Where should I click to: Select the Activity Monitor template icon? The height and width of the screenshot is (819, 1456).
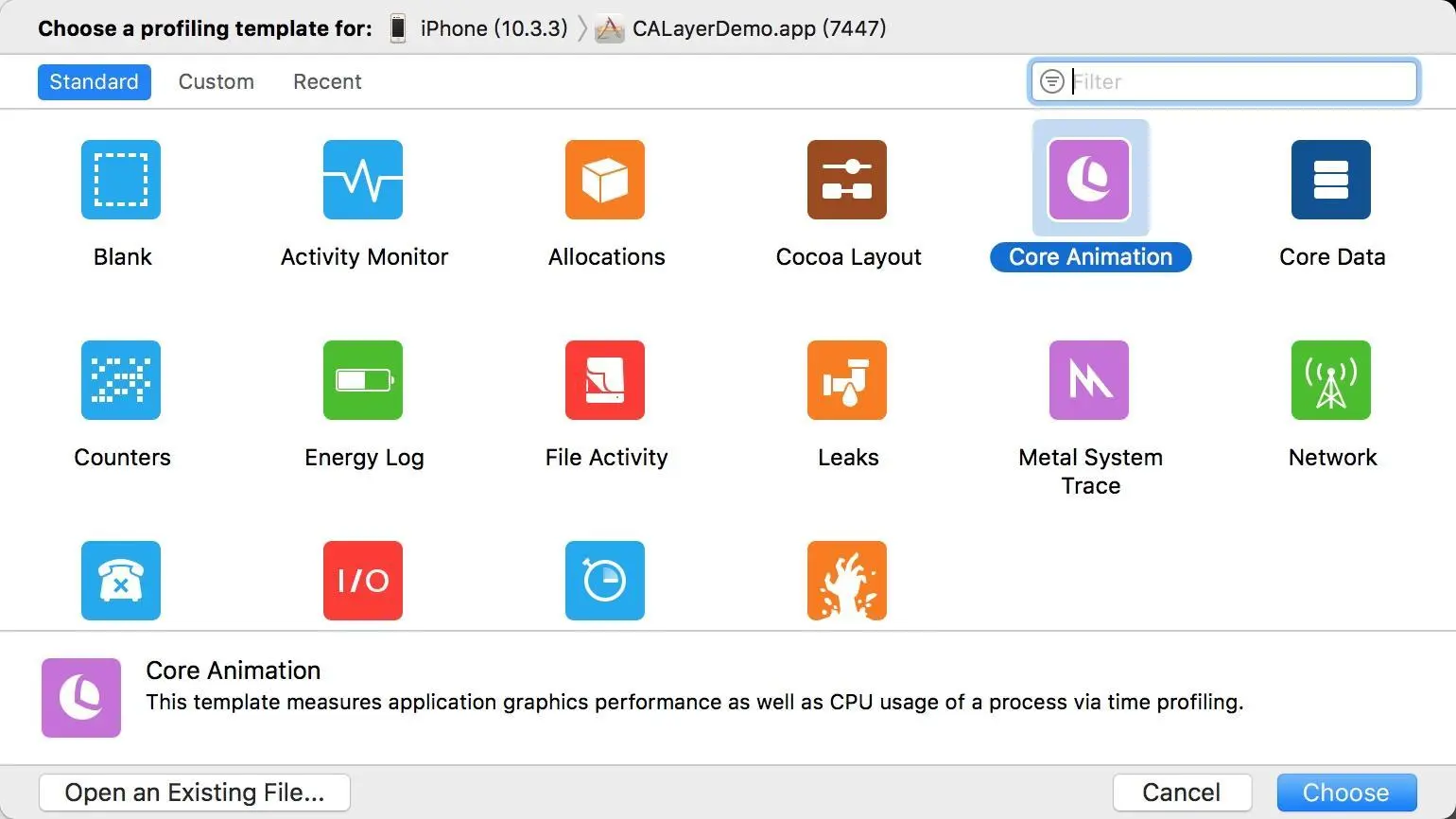[363, 180]
